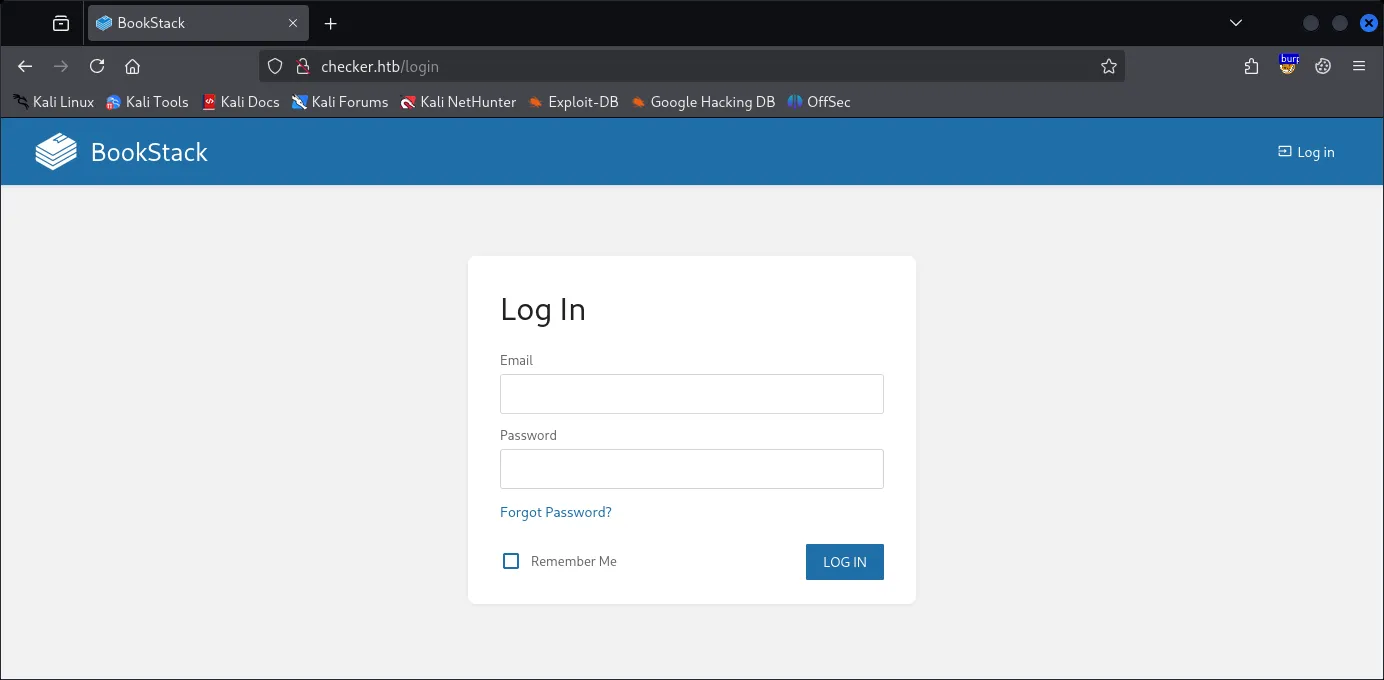Click the Email field label
1384x680 pixels.
(x=516, y=360)
